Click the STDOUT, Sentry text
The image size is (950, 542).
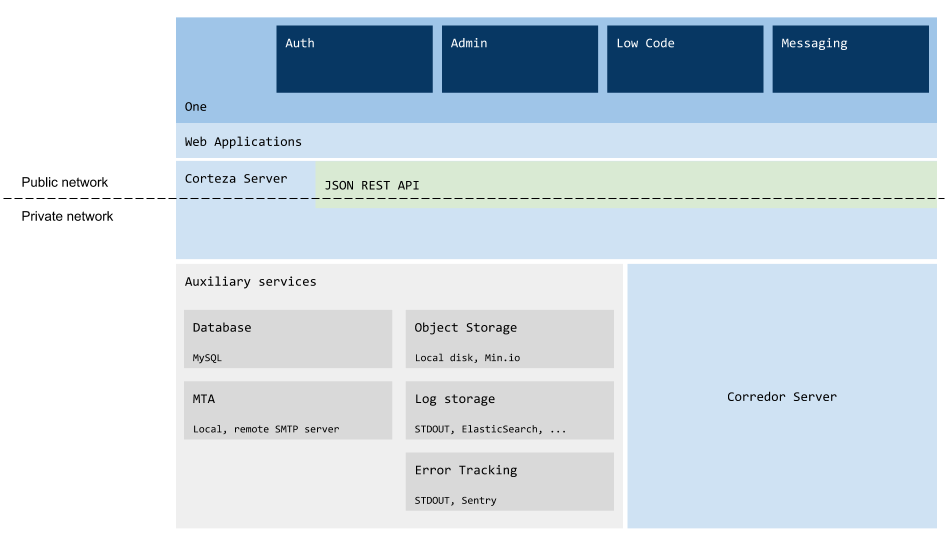click(x=455, y=500)
